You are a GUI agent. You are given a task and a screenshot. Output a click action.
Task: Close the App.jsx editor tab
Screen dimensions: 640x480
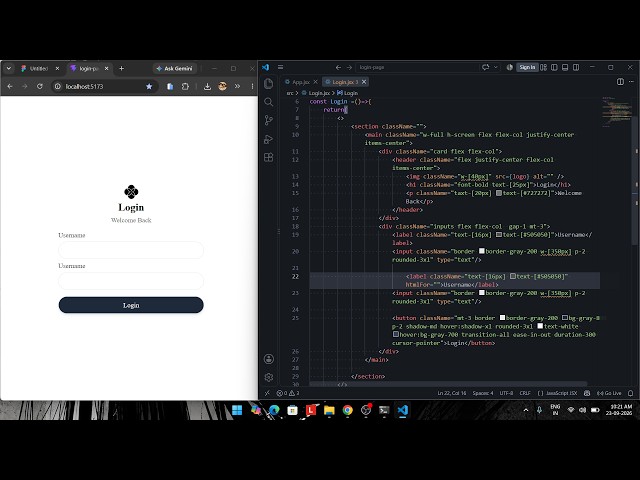(316, 82)
